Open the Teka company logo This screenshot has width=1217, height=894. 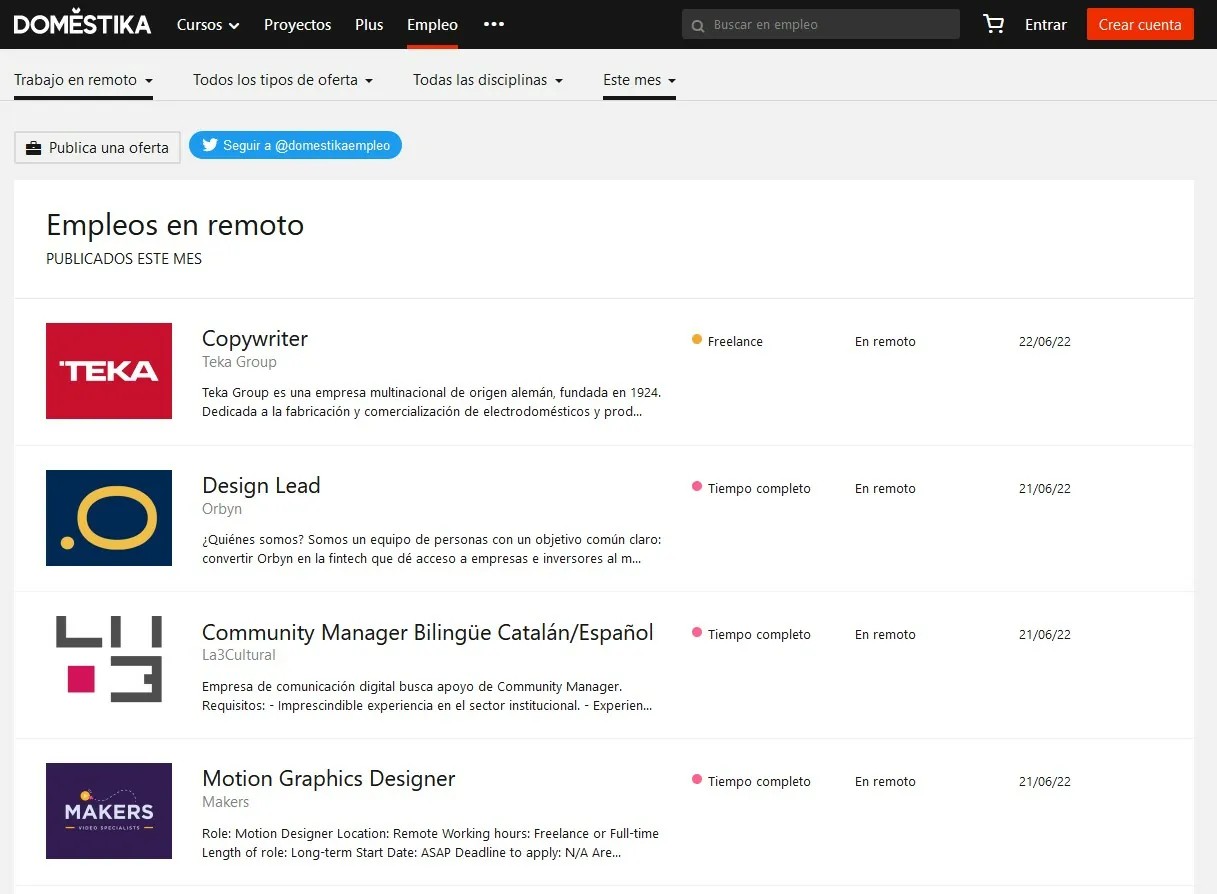[x=109, y=371]
